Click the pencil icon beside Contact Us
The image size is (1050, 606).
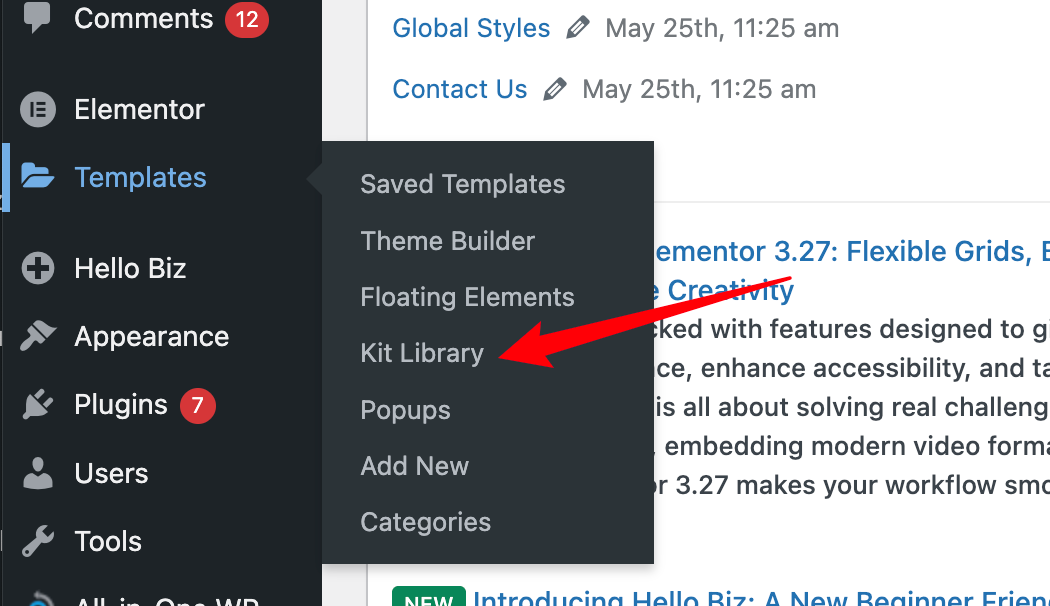pyautogui.click(x=555, y=89)
